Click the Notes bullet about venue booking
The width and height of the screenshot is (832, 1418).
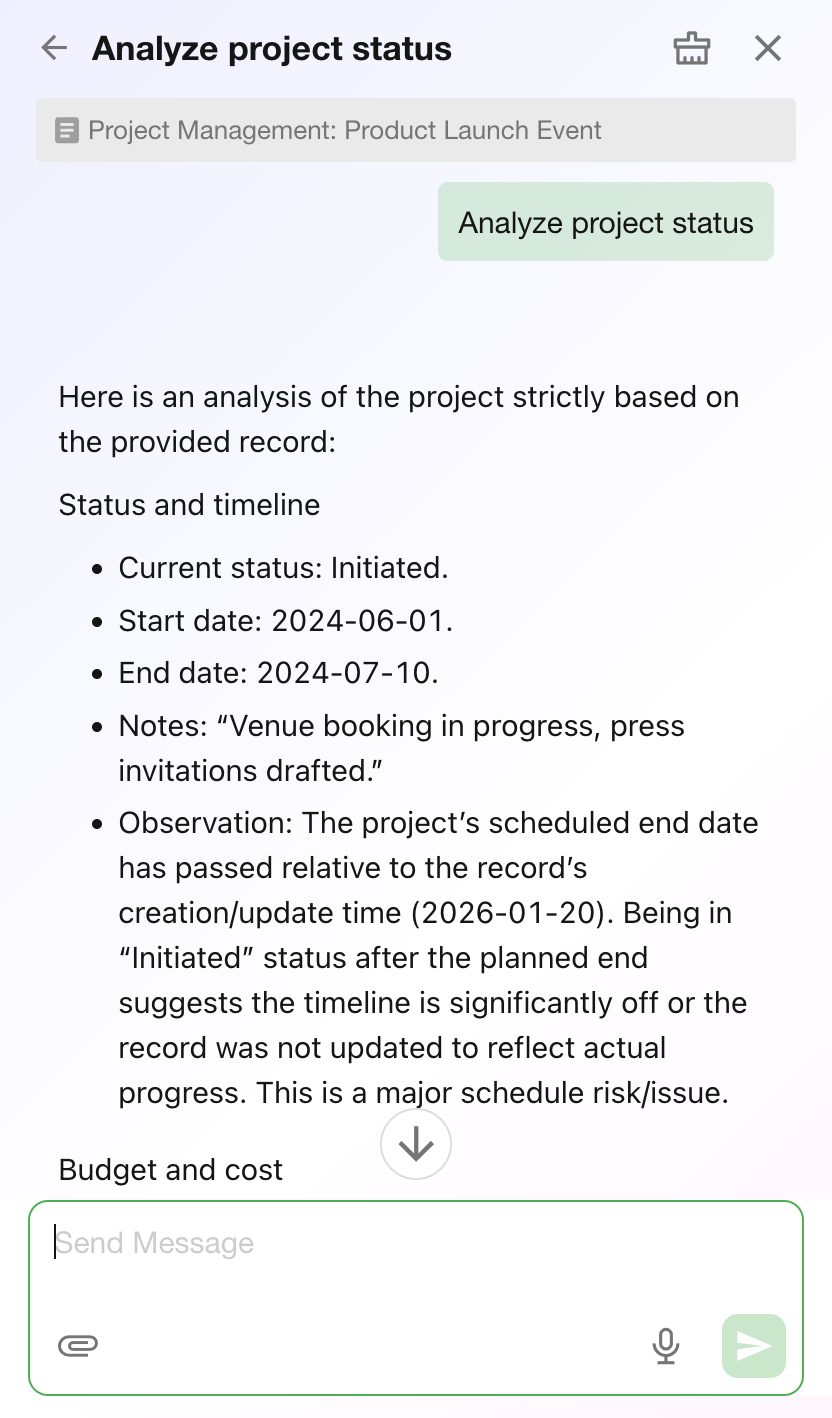point(400,748)
